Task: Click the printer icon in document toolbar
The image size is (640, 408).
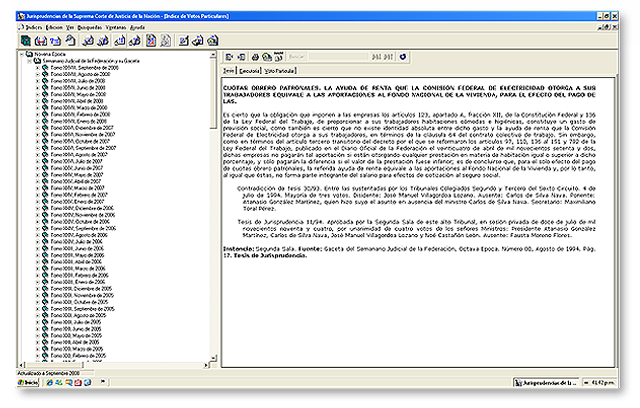Action: (x=255, y=57)
